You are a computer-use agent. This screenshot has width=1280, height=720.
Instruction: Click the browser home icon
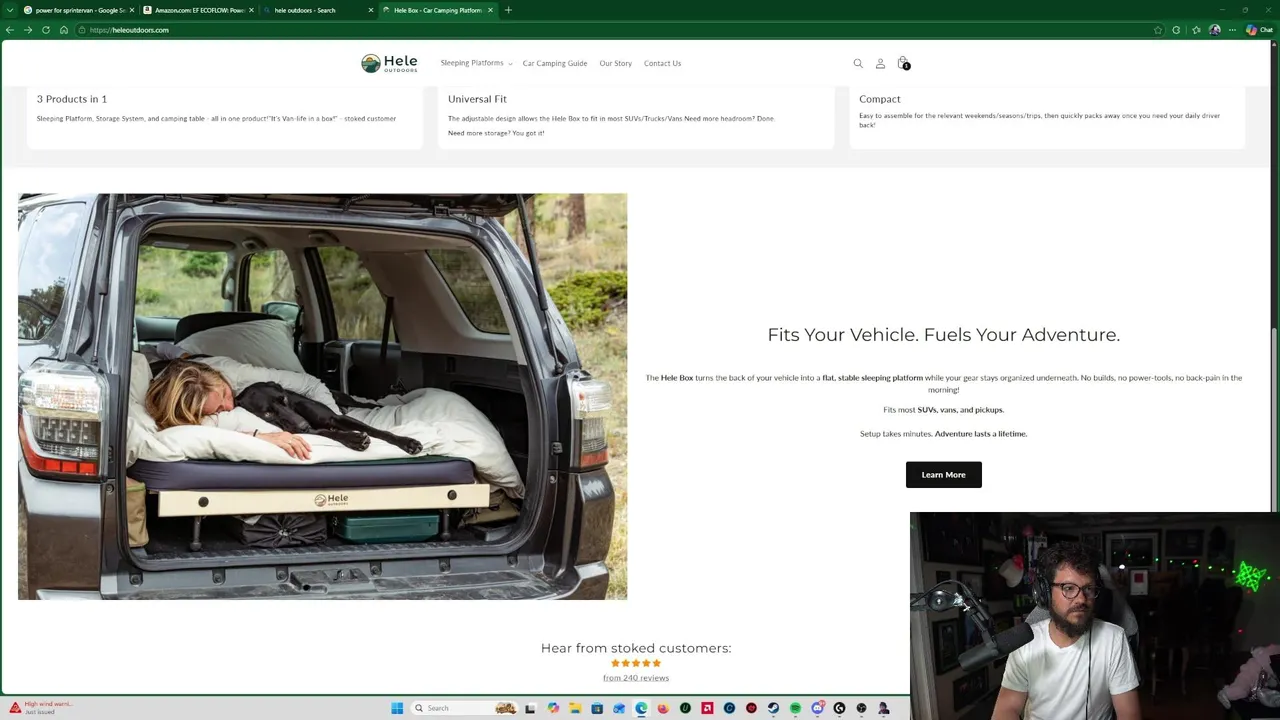[64, 30]
